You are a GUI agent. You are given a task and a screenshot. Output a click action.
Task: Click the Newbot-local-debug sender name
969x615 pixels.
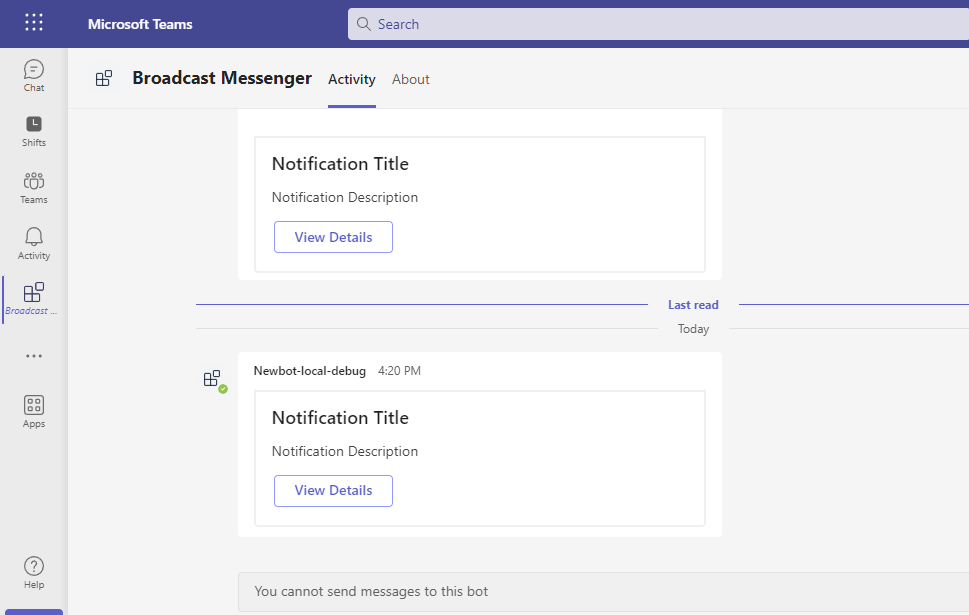[309, 370]
